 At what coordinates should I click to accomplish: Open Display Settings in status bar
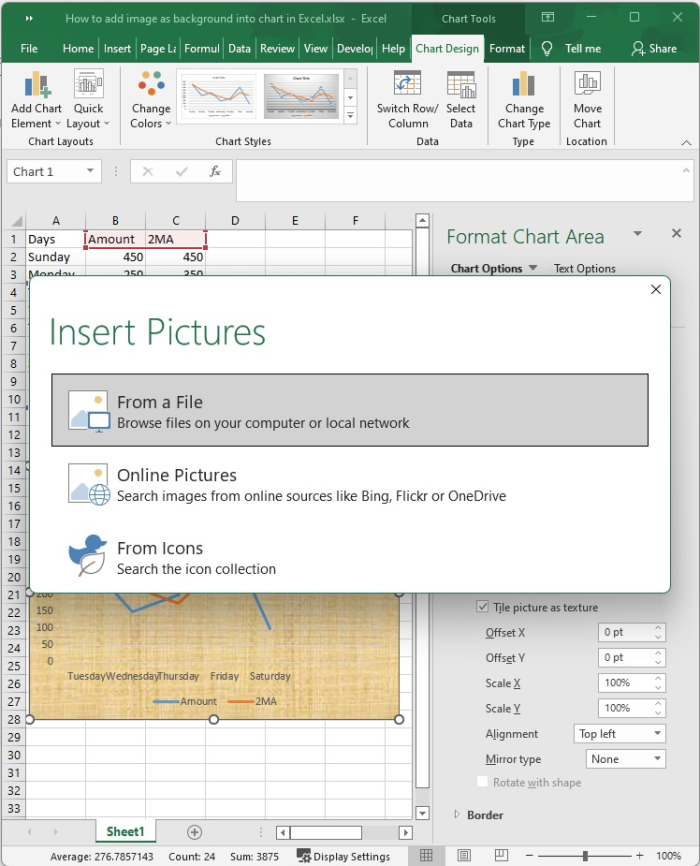coord(344,856)
